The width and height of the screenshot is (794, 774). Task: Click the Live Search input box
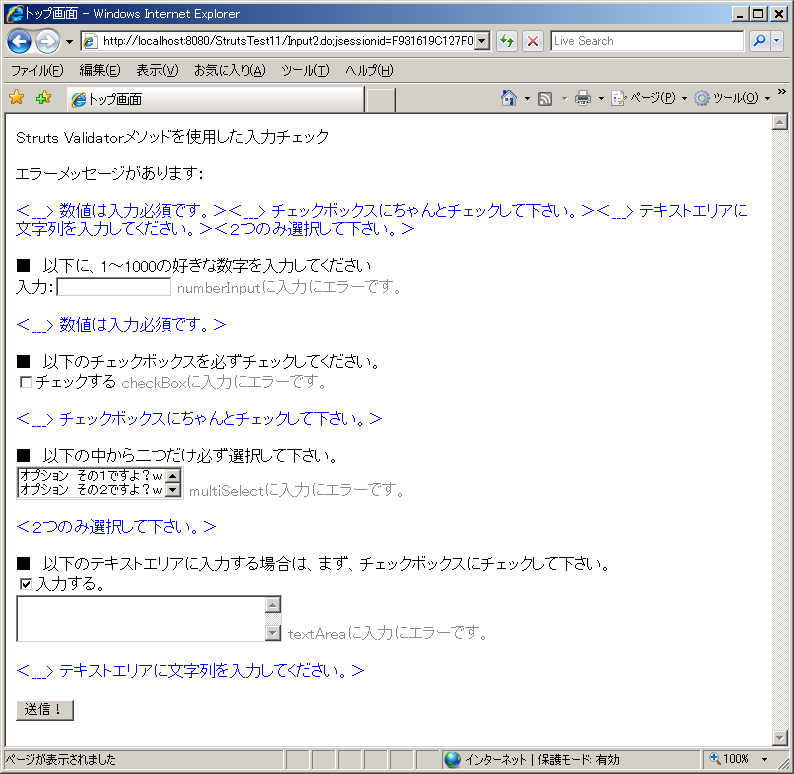click(x=647, y=41)
